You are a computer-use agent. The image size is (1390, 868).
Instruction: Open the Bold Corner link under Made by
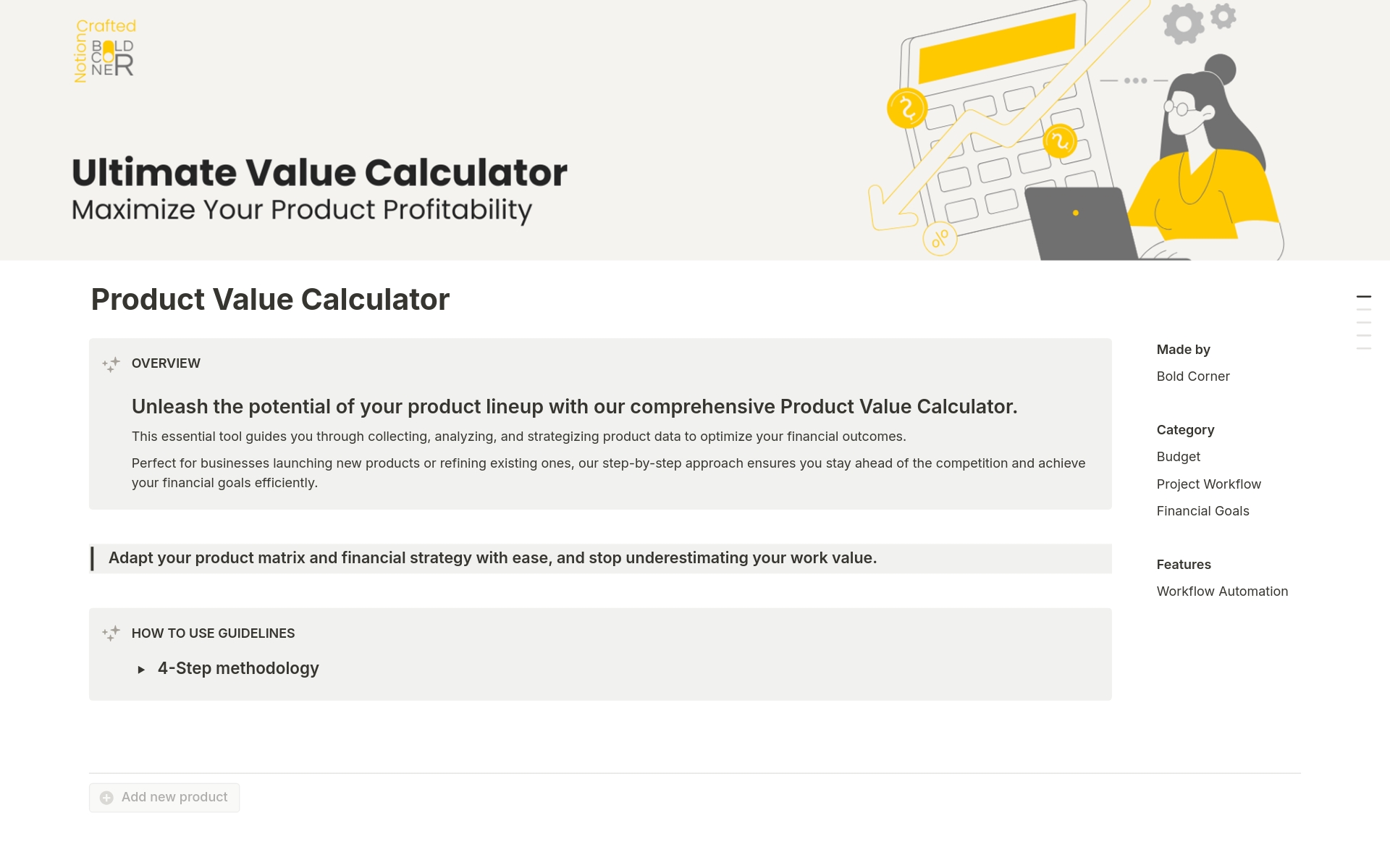[x=1192, y=376]
